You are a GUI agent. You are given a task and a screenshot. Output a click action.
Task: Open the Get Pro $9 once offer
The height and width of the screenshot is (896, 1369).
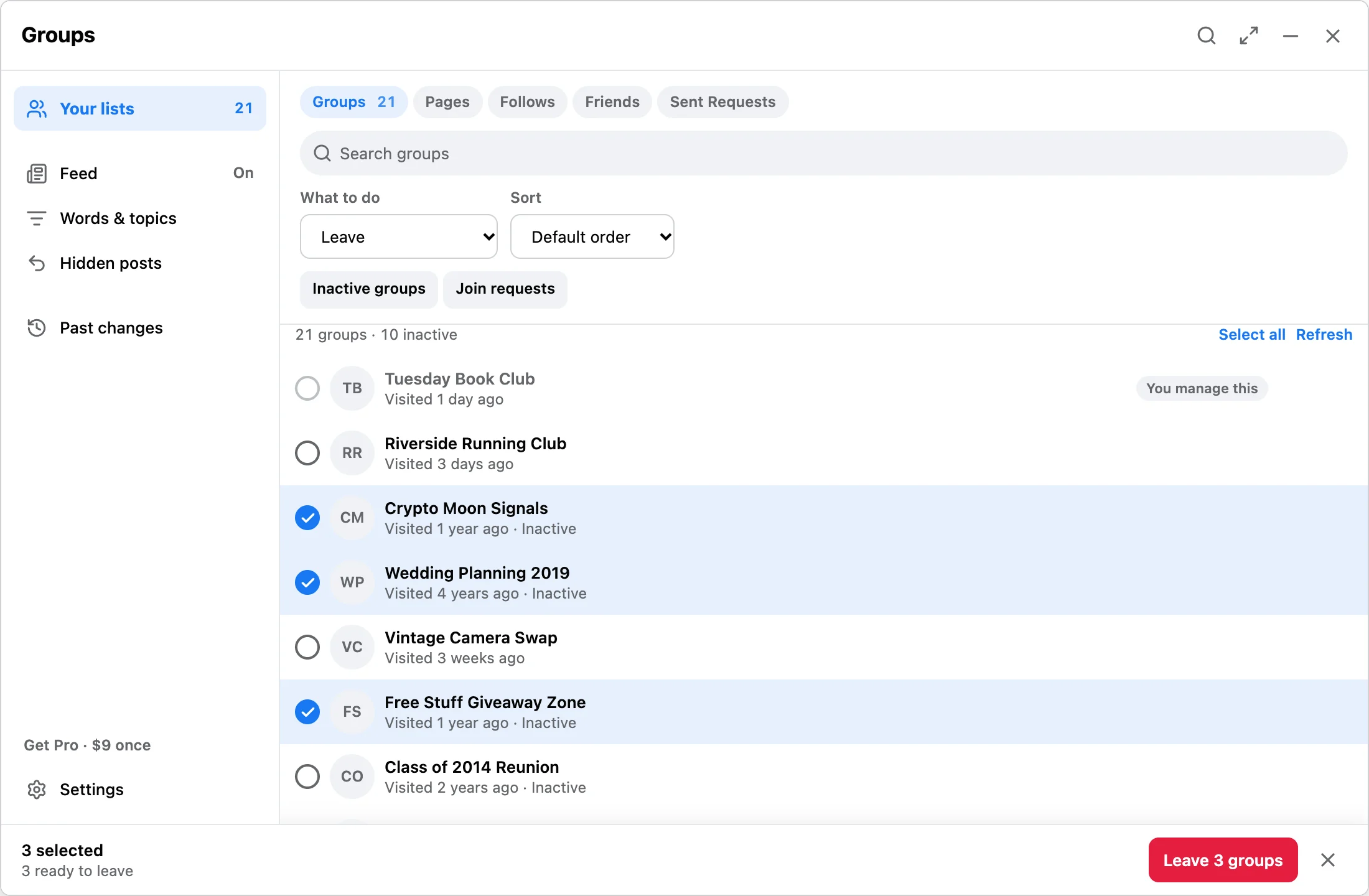click(87, 745)
